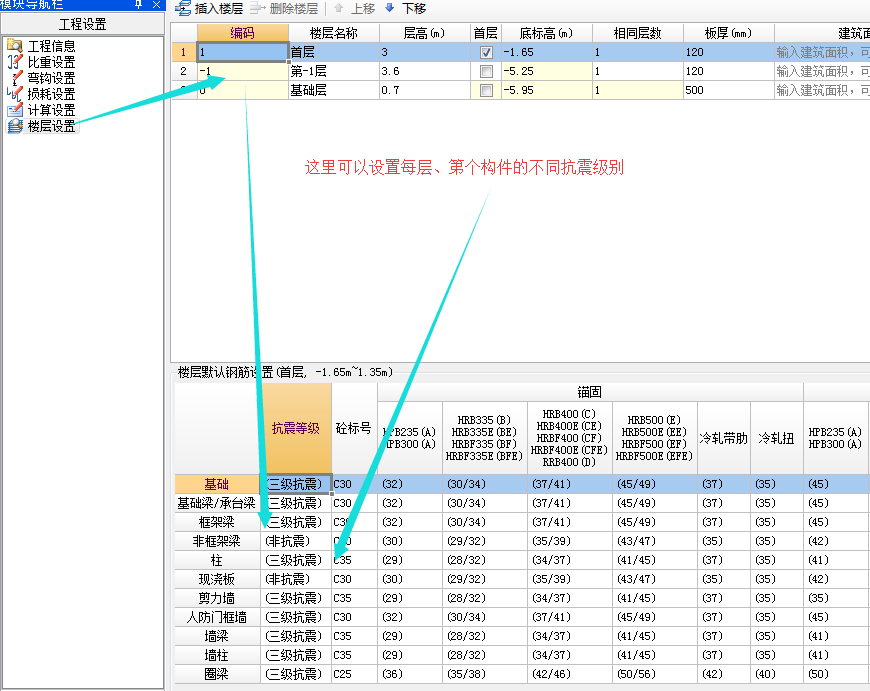
Task: Click the 弯钩设置 icon
Action: [x=15, y=78]
